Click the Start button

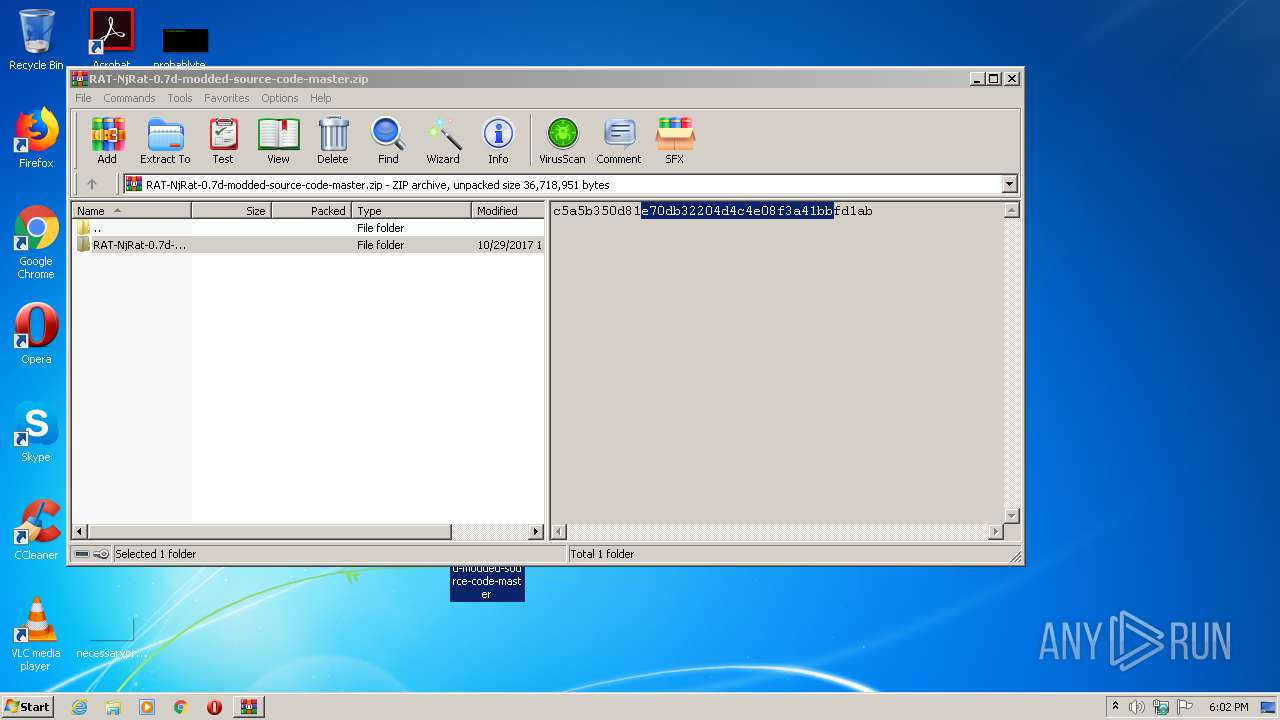click(x=27, y=706)
